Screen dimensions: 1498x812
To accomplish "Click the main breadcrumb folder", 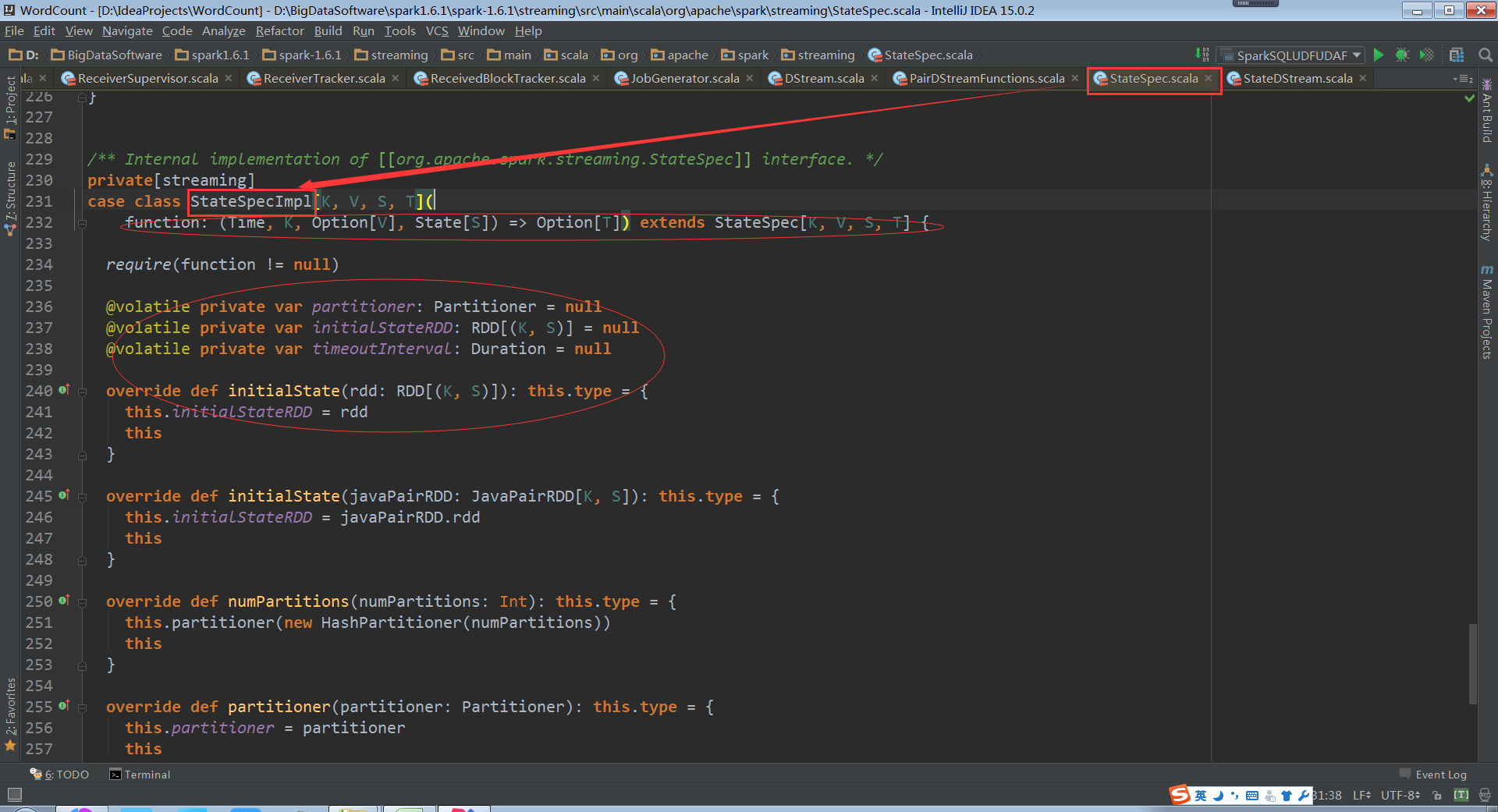I will tap(509, 55).
